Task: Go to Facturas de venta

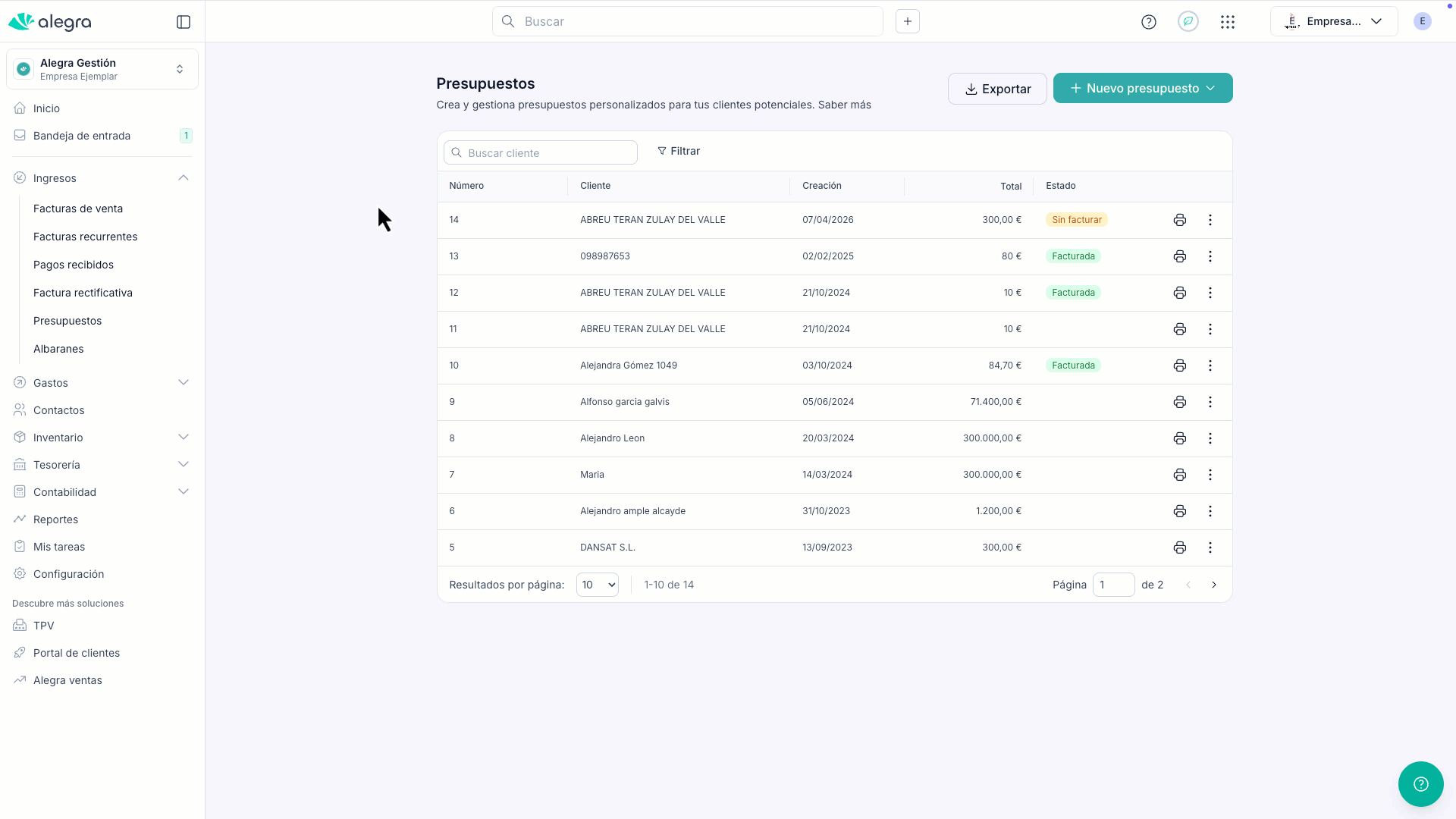Action: (x=78, y=209)
